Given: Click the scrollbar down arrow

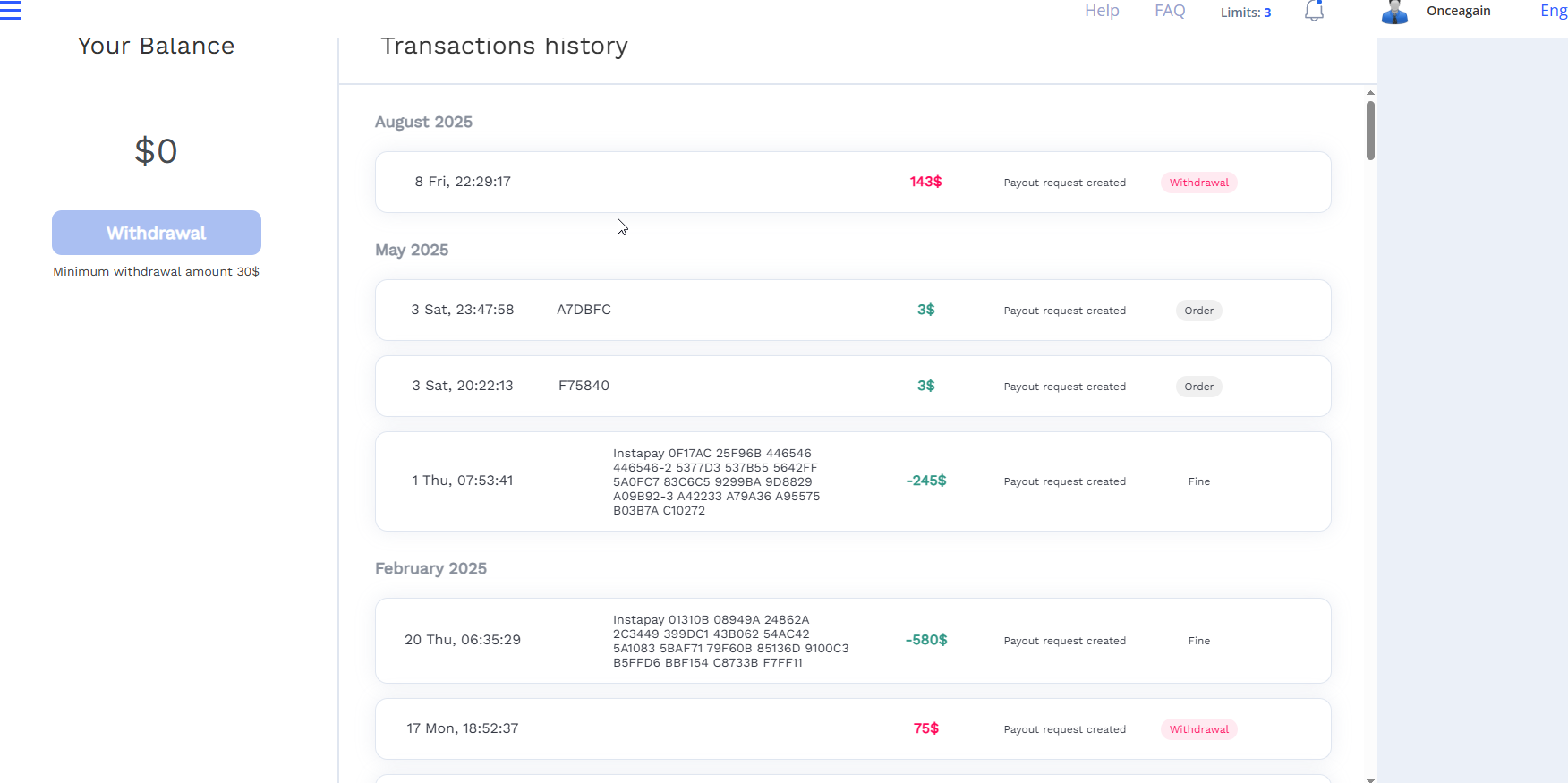Looking at the screenshot, I should 1370,779.
